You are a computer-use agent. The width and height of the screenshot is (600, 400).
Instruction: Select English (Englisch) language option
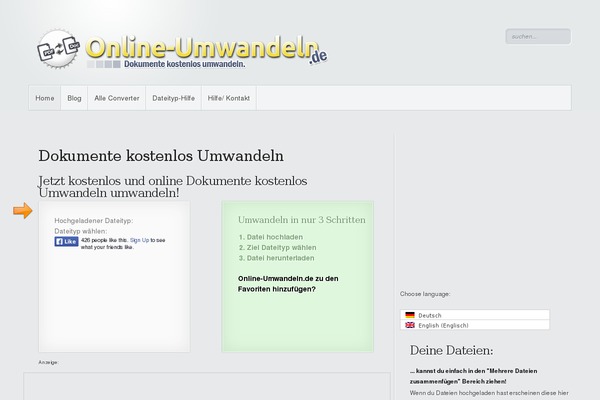tap(475, 325)
